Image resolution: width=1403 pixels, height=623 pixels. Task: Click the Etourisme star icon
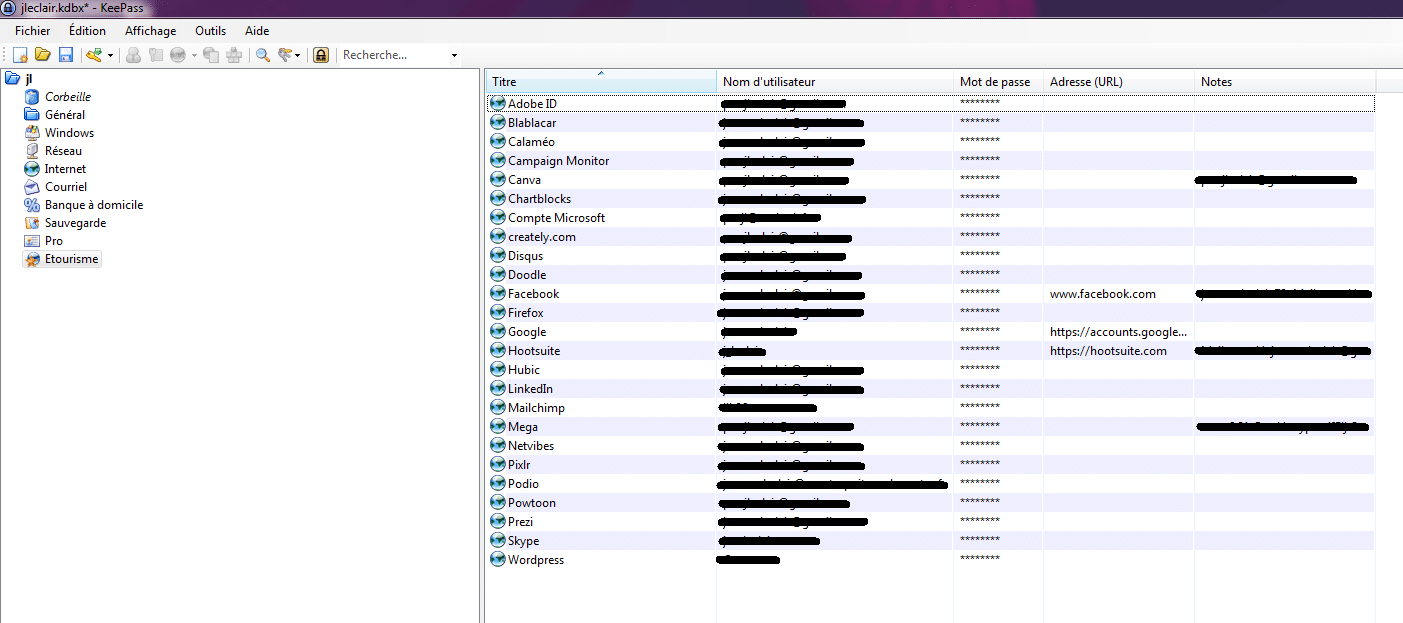(32, 259)
